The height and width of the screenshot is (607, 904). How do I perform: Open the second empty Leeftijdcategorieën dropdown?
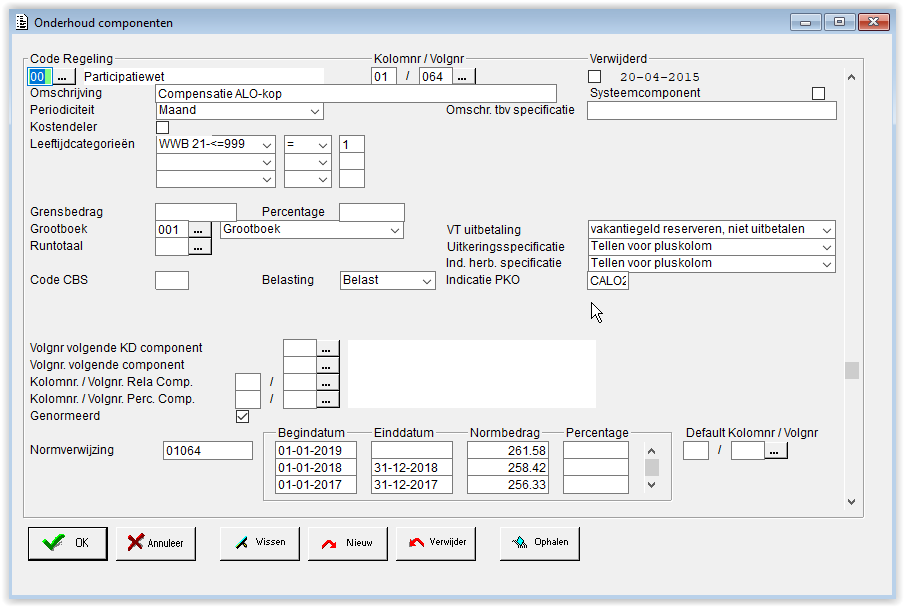[x=216, y=162]
